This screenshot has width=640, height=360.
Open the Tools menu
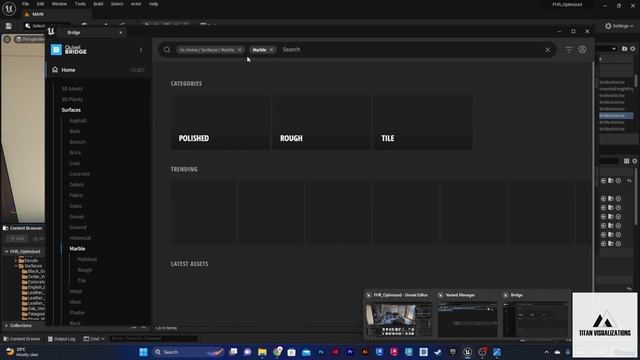[80, 4]
